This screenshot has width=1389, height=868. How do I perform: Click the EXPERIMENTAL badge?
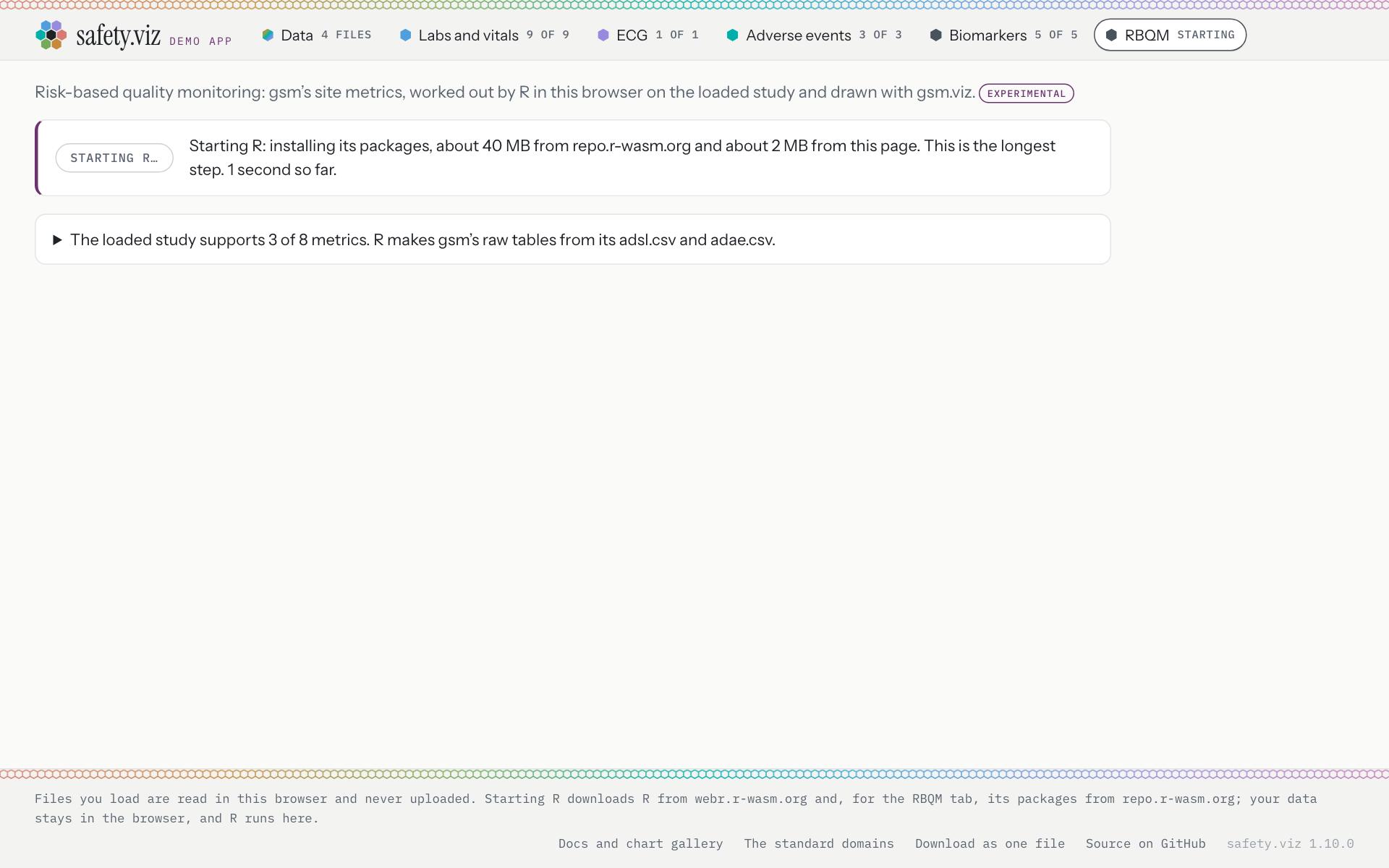coord(1026,93)
